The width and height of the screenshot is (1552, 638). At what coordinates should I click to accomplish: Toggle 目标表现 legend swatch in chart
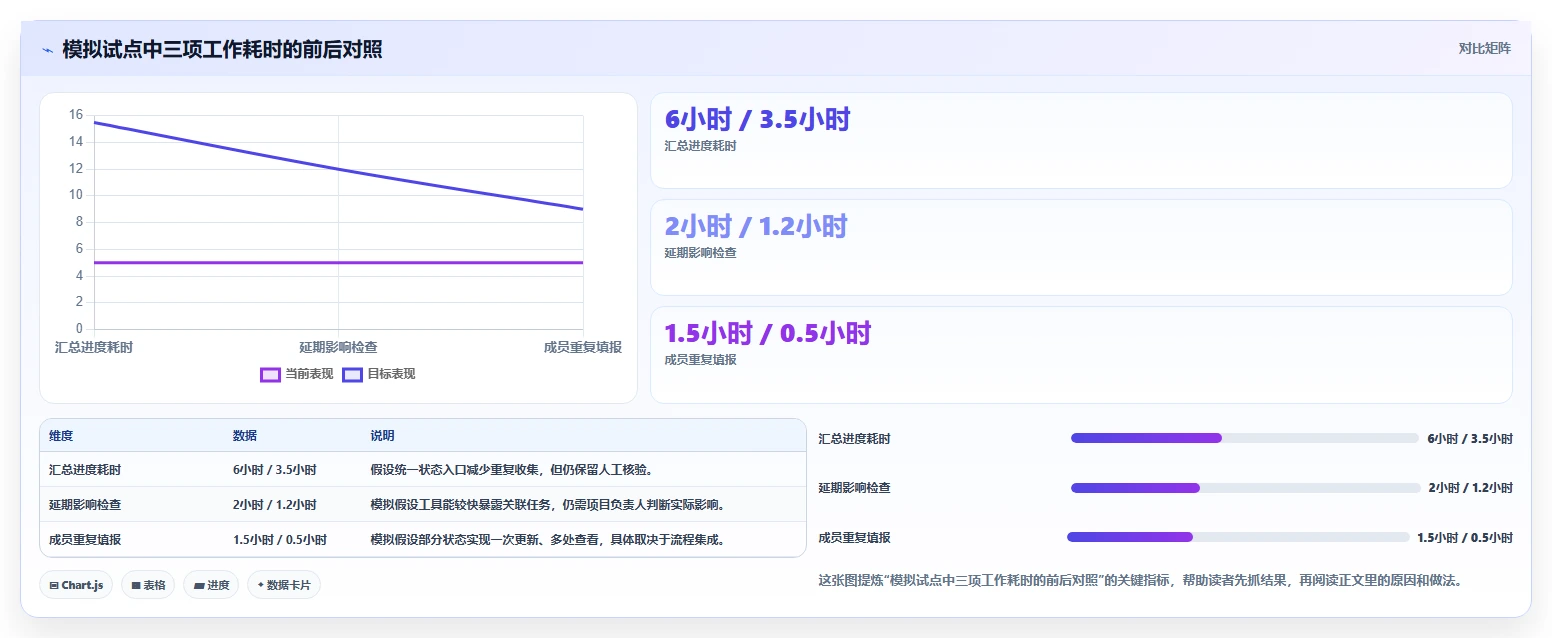point(352,374)
